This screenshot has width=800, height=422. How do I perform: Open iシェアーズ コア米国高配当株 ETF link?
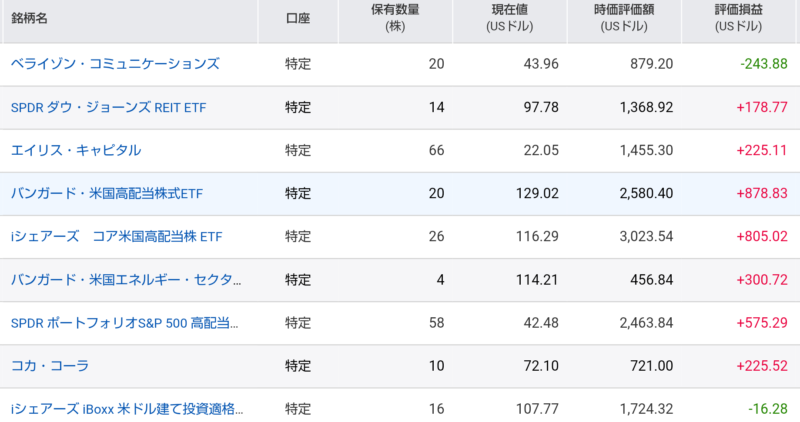(116, 237)
